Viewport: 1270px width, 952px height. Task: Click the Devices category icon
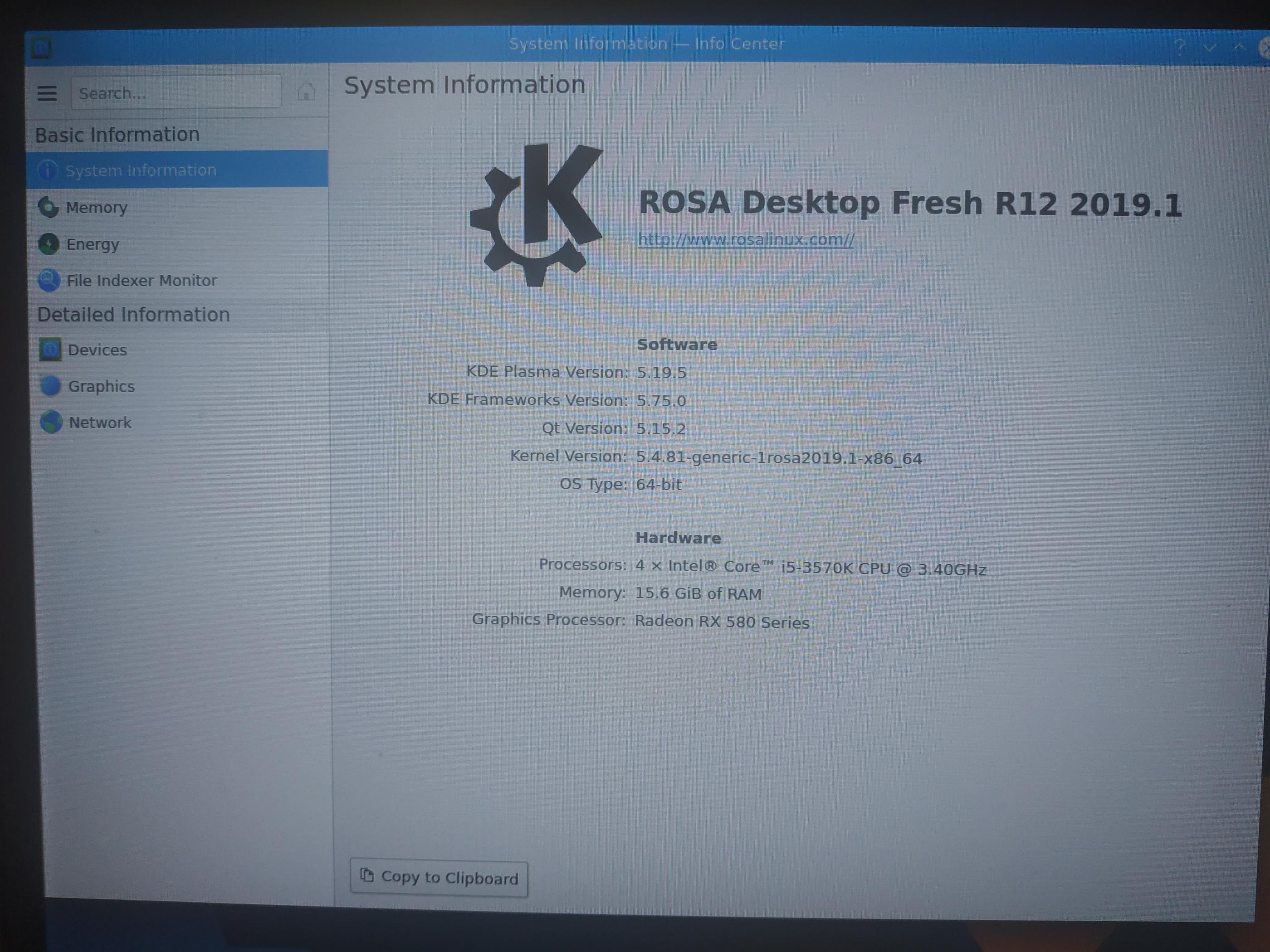pyautogui.click(x=50, y=350)
